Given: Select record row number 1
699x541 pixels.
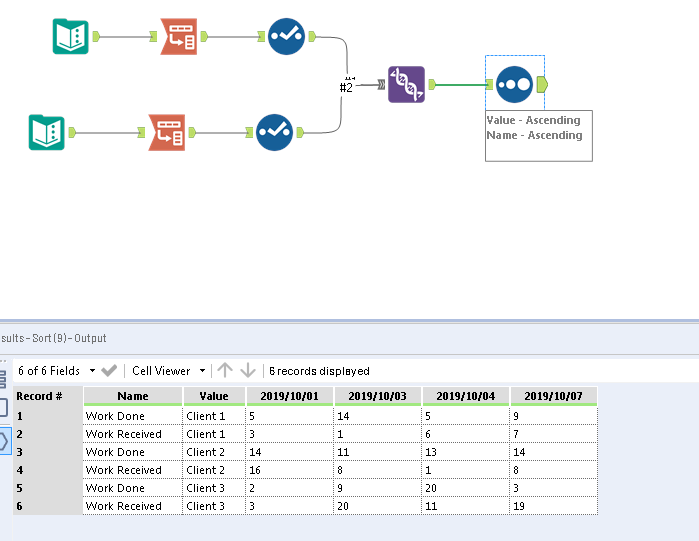Looking at the screenshot, I should point(48,416).
